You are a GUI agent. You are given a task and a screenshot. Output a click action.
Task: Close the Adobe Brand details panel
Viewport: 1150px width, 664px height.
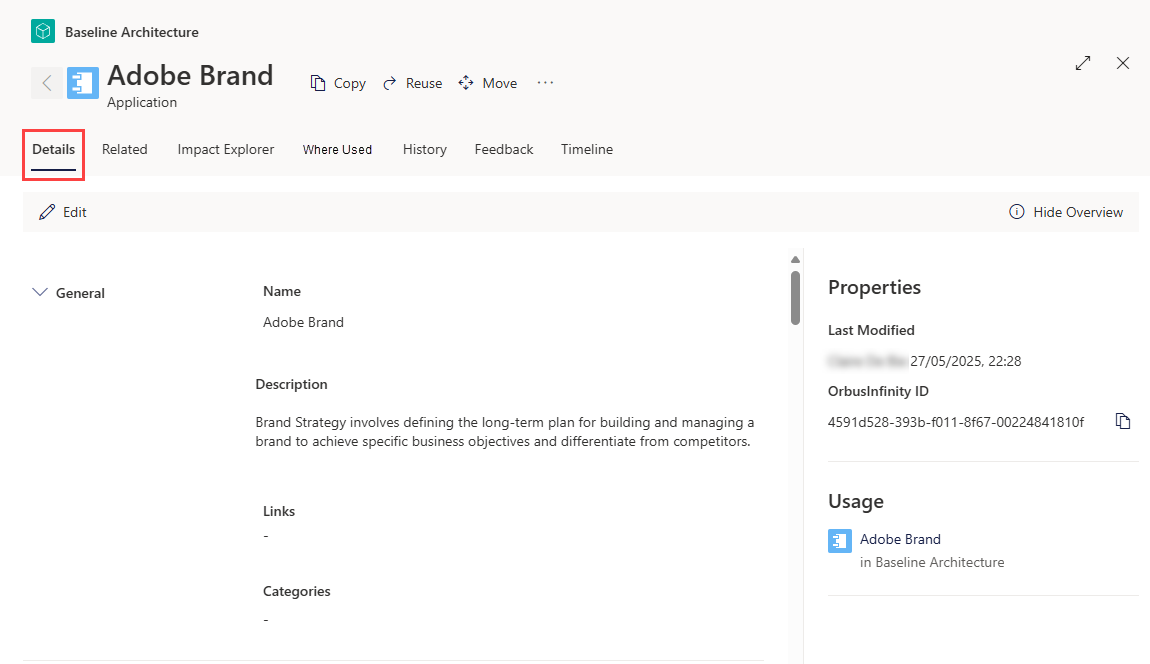click(x=1123, y=63)
